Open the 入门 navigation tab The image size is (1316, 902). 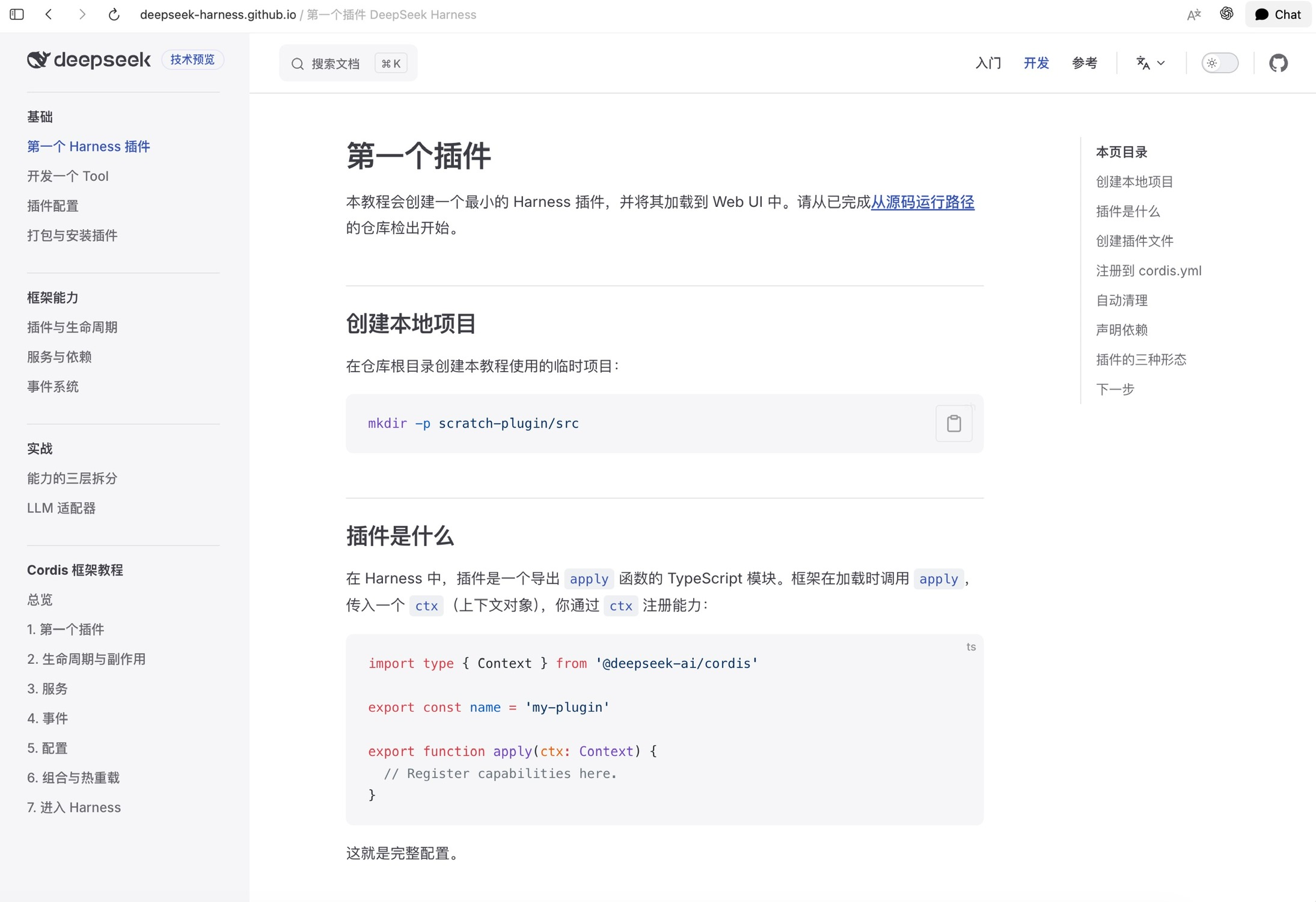[988, 63]
